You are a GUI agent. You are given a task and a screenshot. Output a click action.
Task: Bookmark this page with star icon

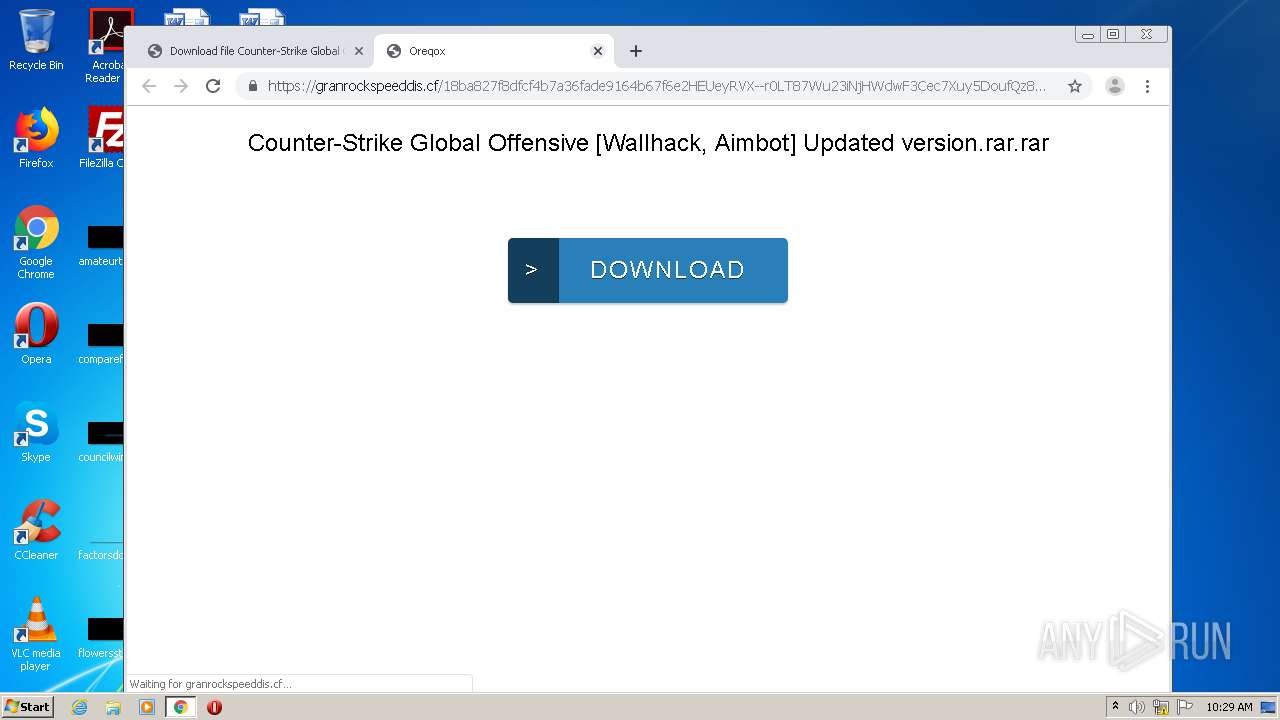point(1075,86)
